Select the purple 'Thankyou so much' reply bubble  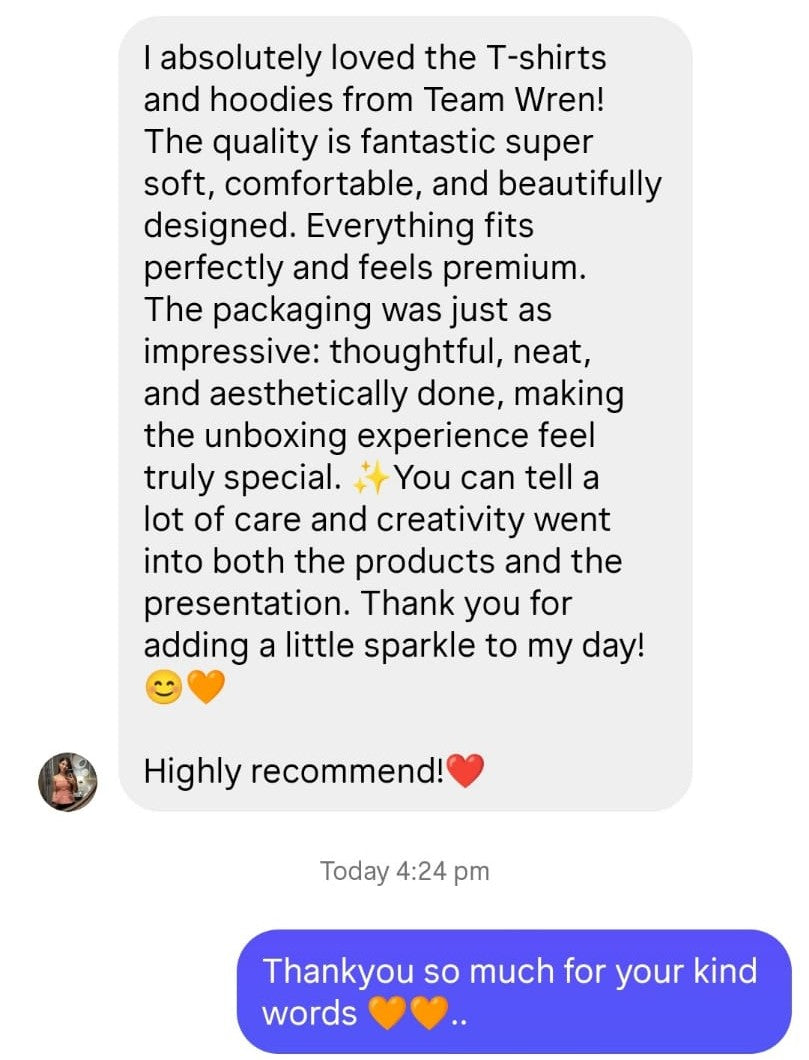click(514, 991)
